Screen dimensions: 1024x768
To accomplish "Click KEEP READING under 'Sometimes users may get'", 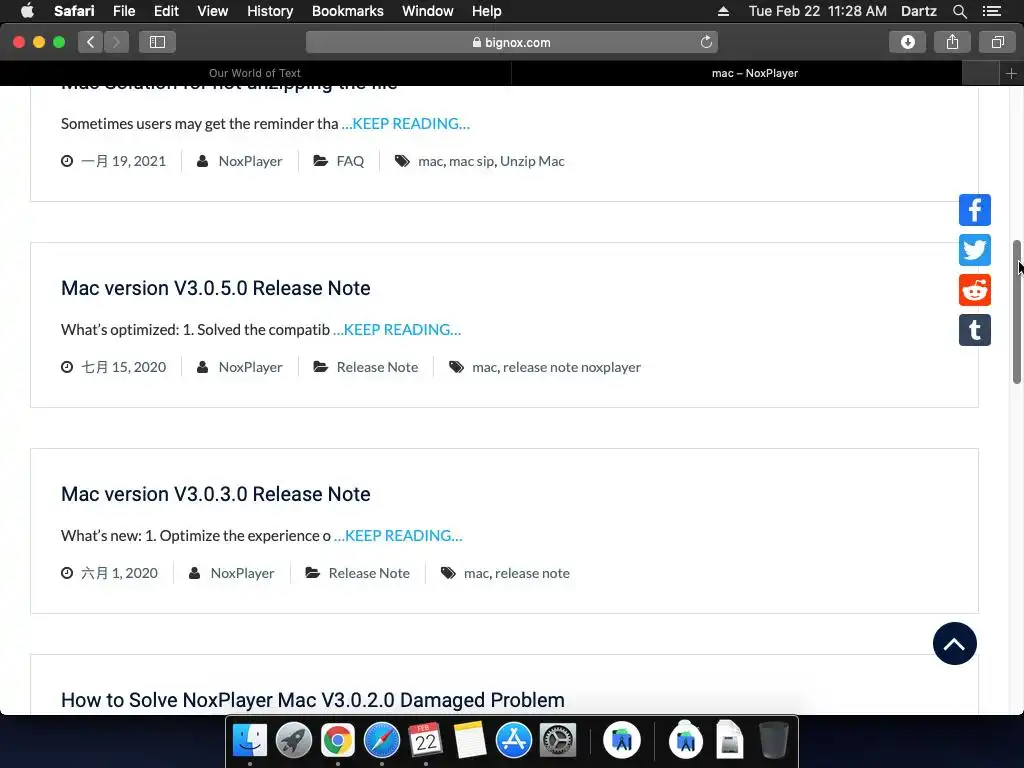I will tap(406, 123).
